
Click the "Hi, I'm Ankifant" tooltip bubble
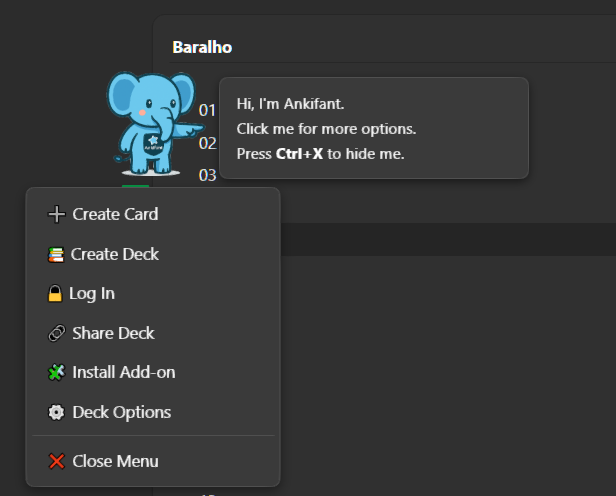[x=373, y=128]
